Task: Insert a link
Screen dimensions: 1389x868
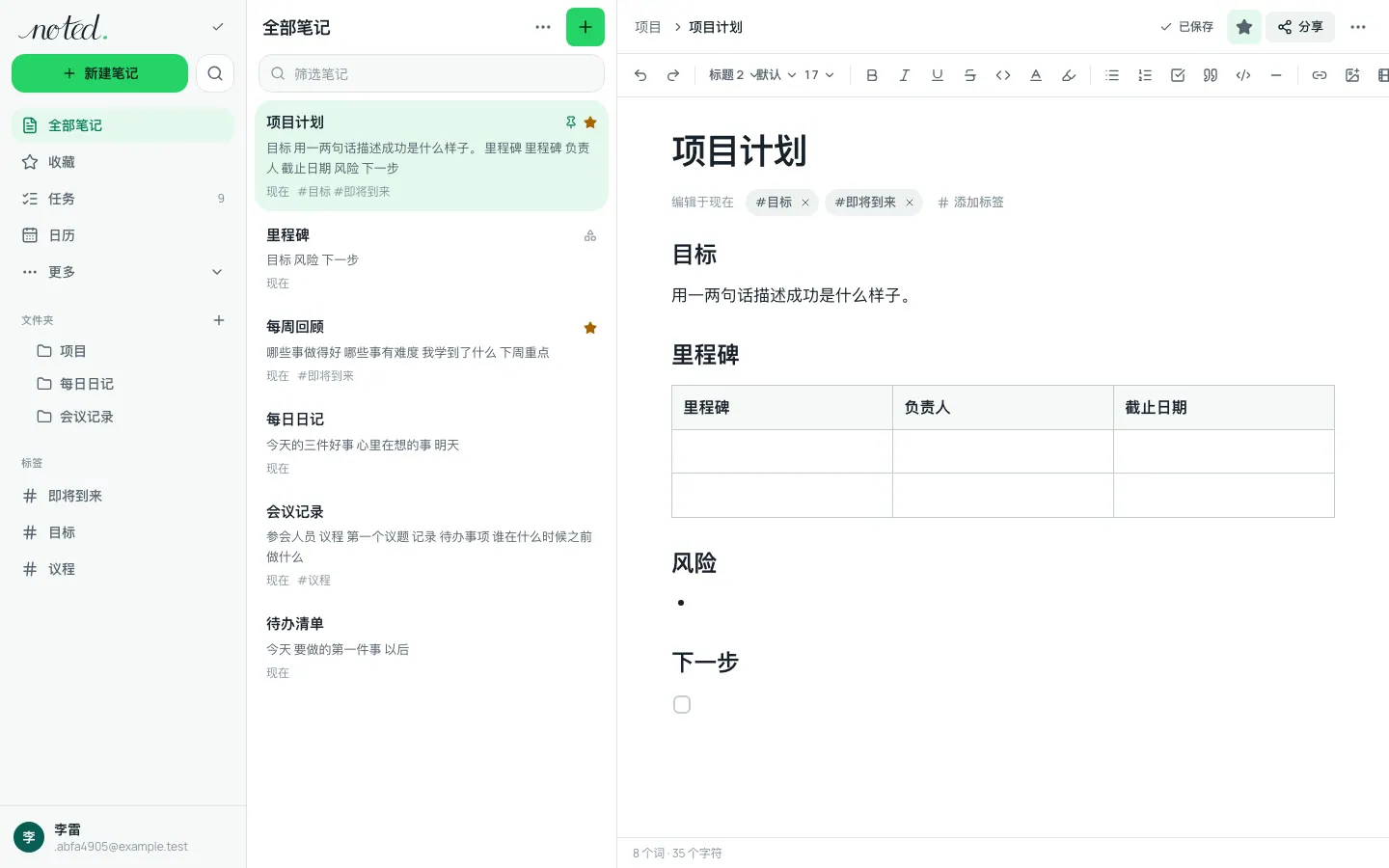Action: (x=1320, y=75)
